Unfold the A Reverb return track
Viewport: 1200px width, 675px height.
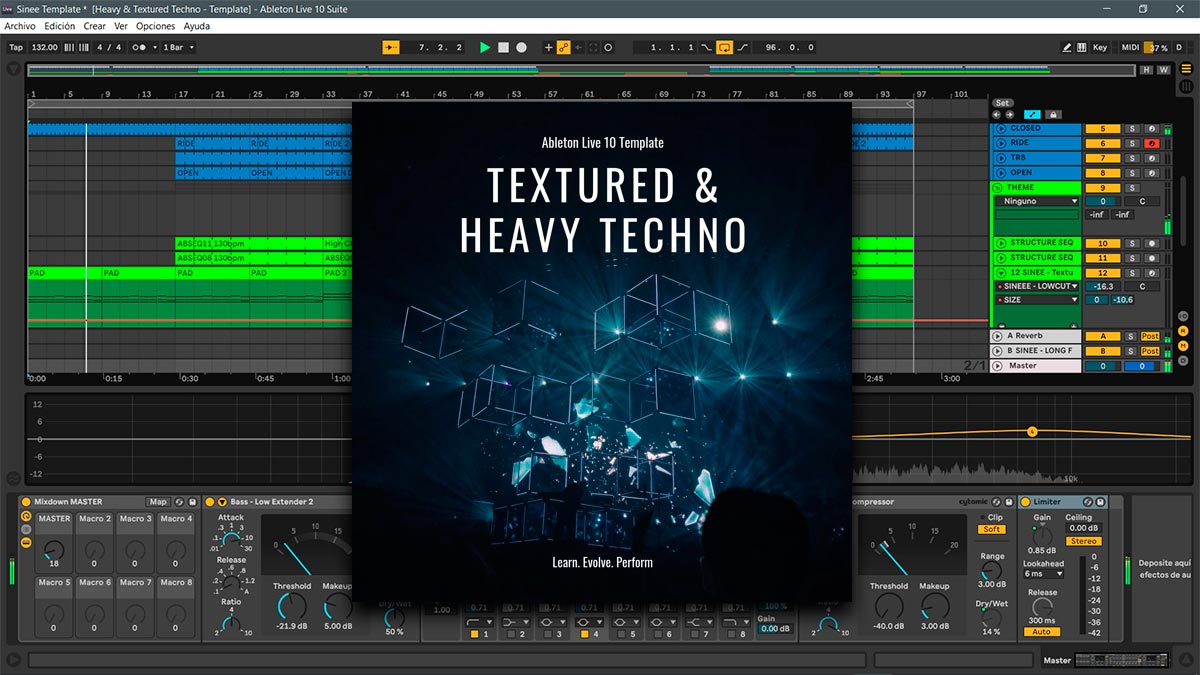[997, 336]
